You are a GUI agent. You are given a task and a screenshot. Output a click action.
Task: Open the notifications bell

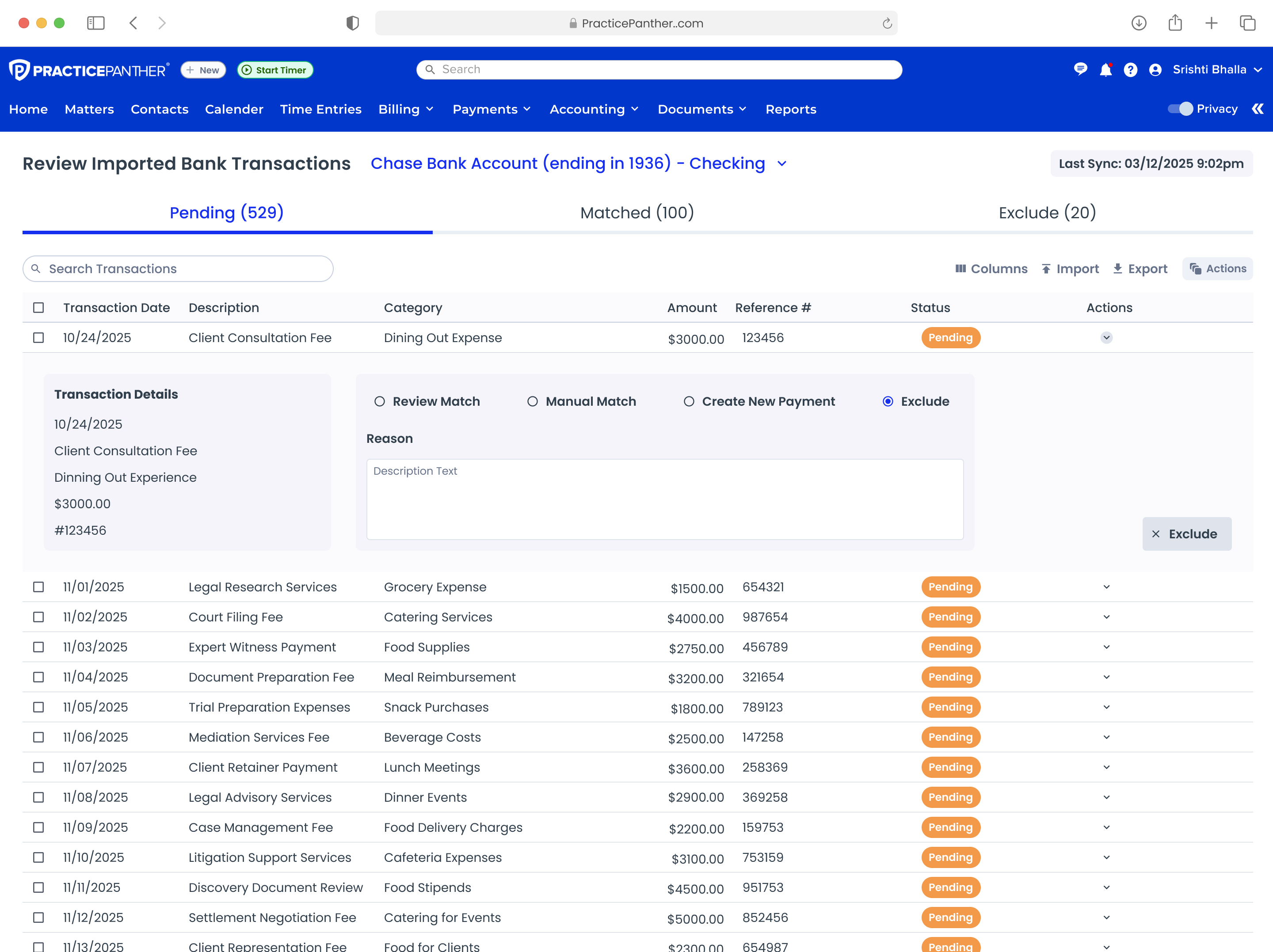[x=1105, y=70]
